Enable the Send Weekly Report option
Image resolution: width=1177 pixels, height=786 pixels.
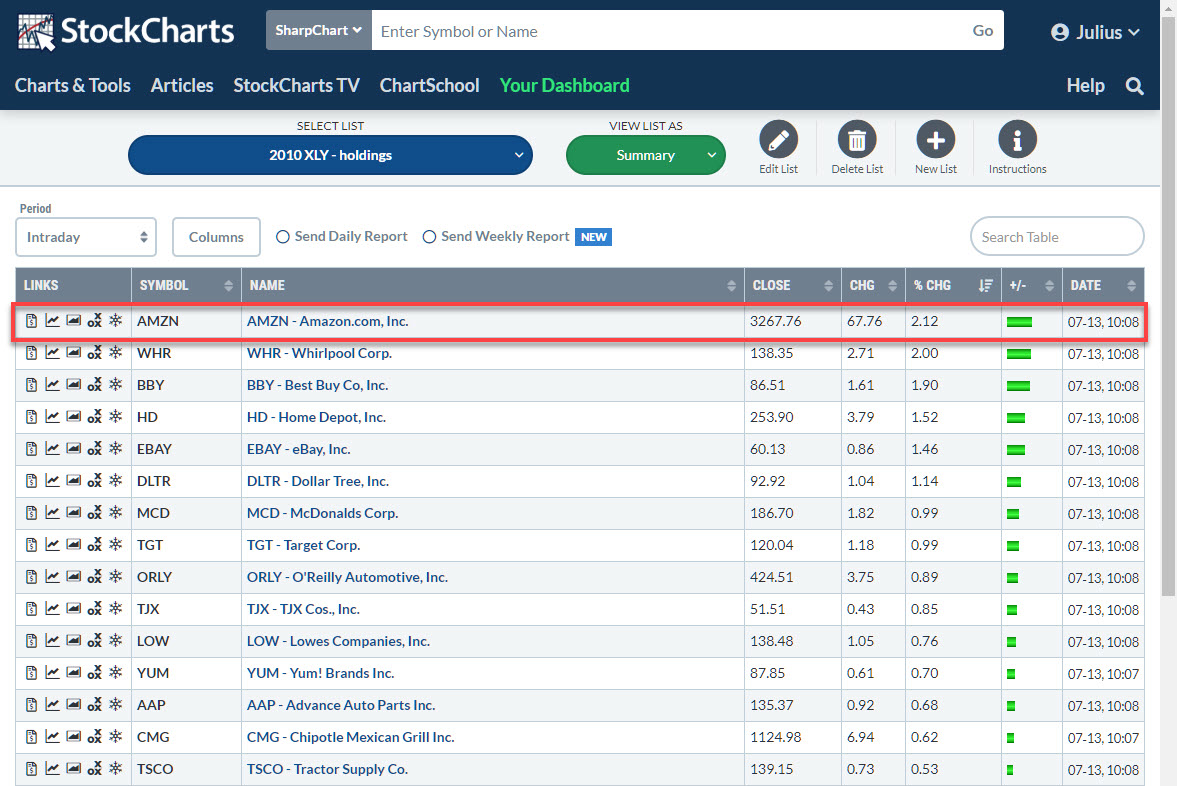pyautogui.click(x=430, y=237)
